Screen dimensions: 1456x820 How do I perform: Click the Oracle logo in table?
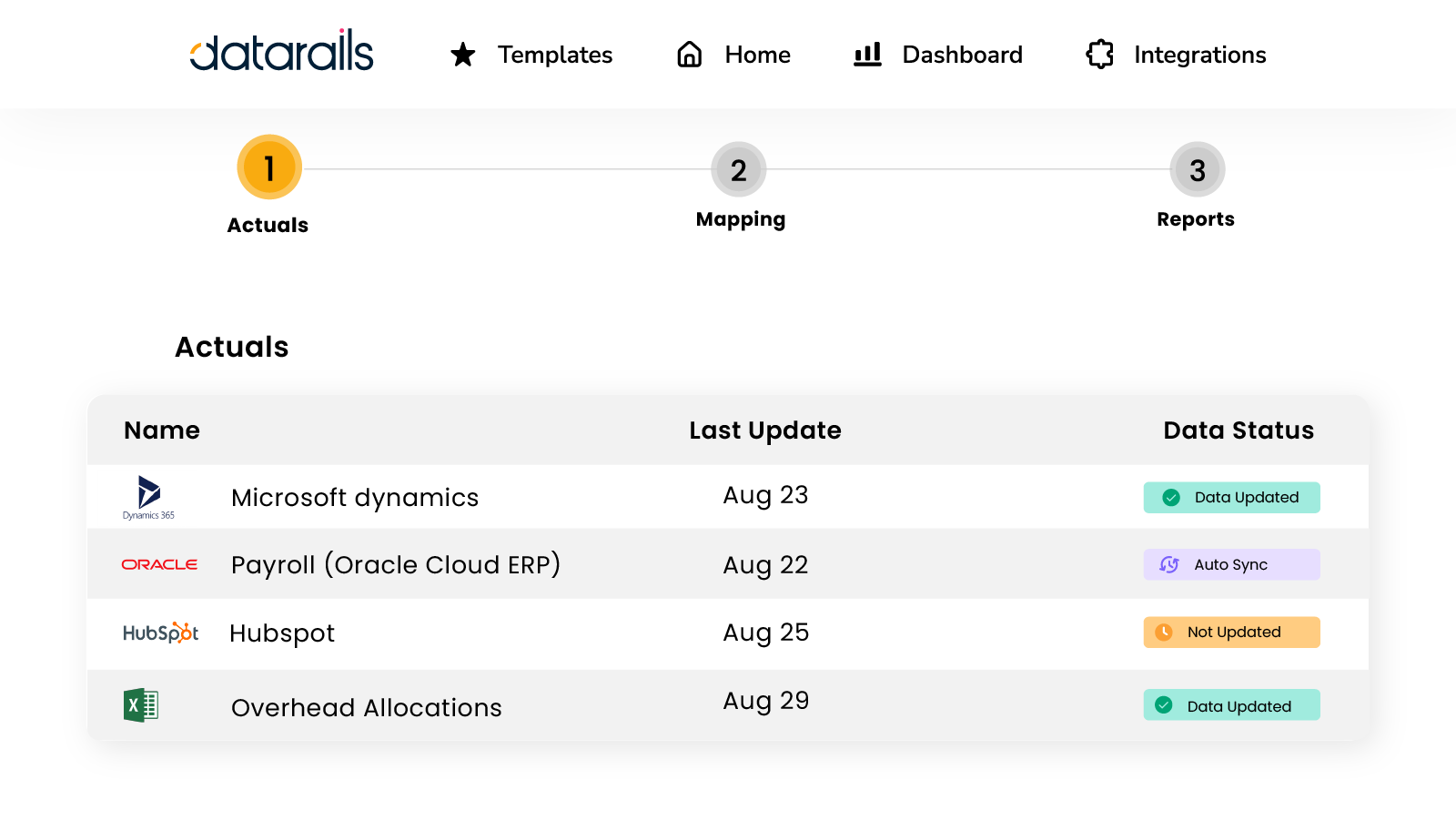pyautogui.click(x=159, y=564)
